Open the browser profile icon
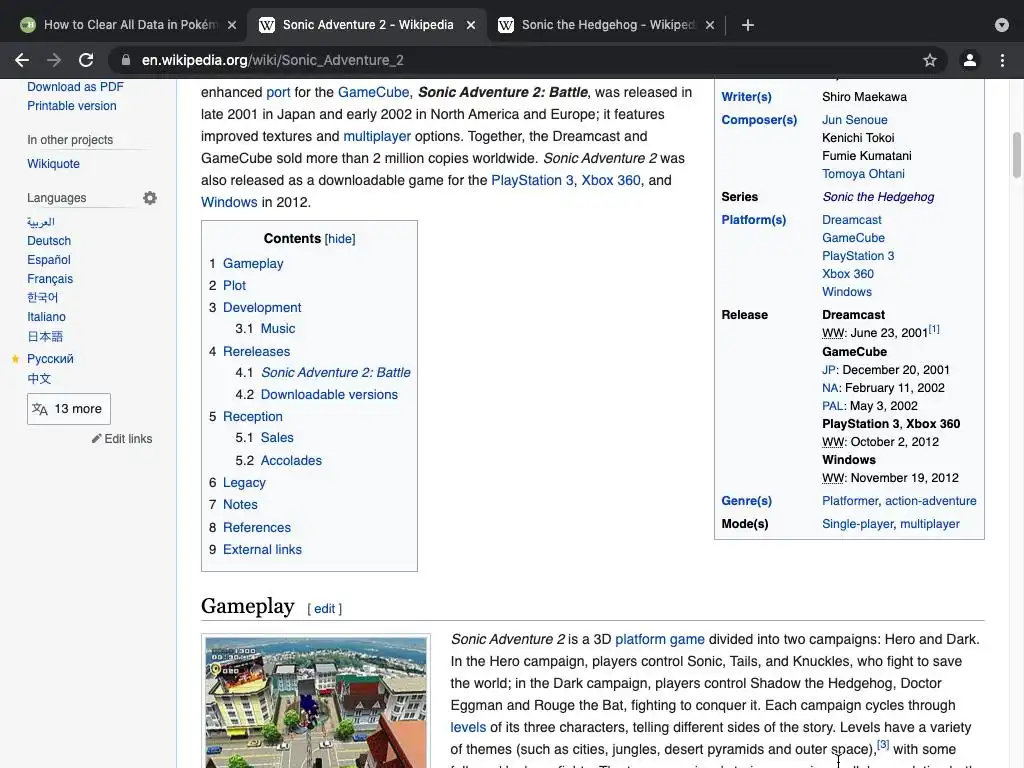1024x768 pixels. tap(970, 60)
